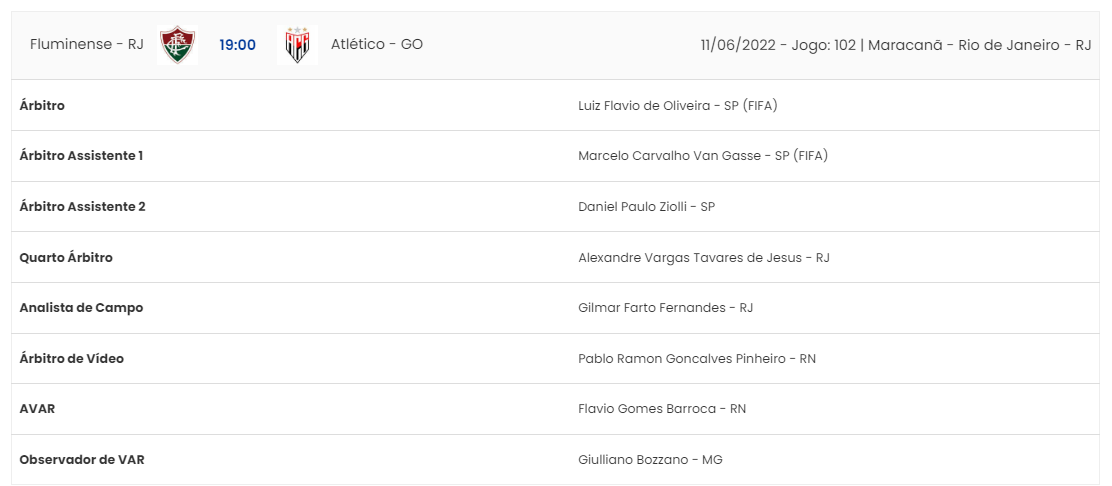Select the Fluminense - RJ team name
The image size is (1112, 486).
pos(87,44)
